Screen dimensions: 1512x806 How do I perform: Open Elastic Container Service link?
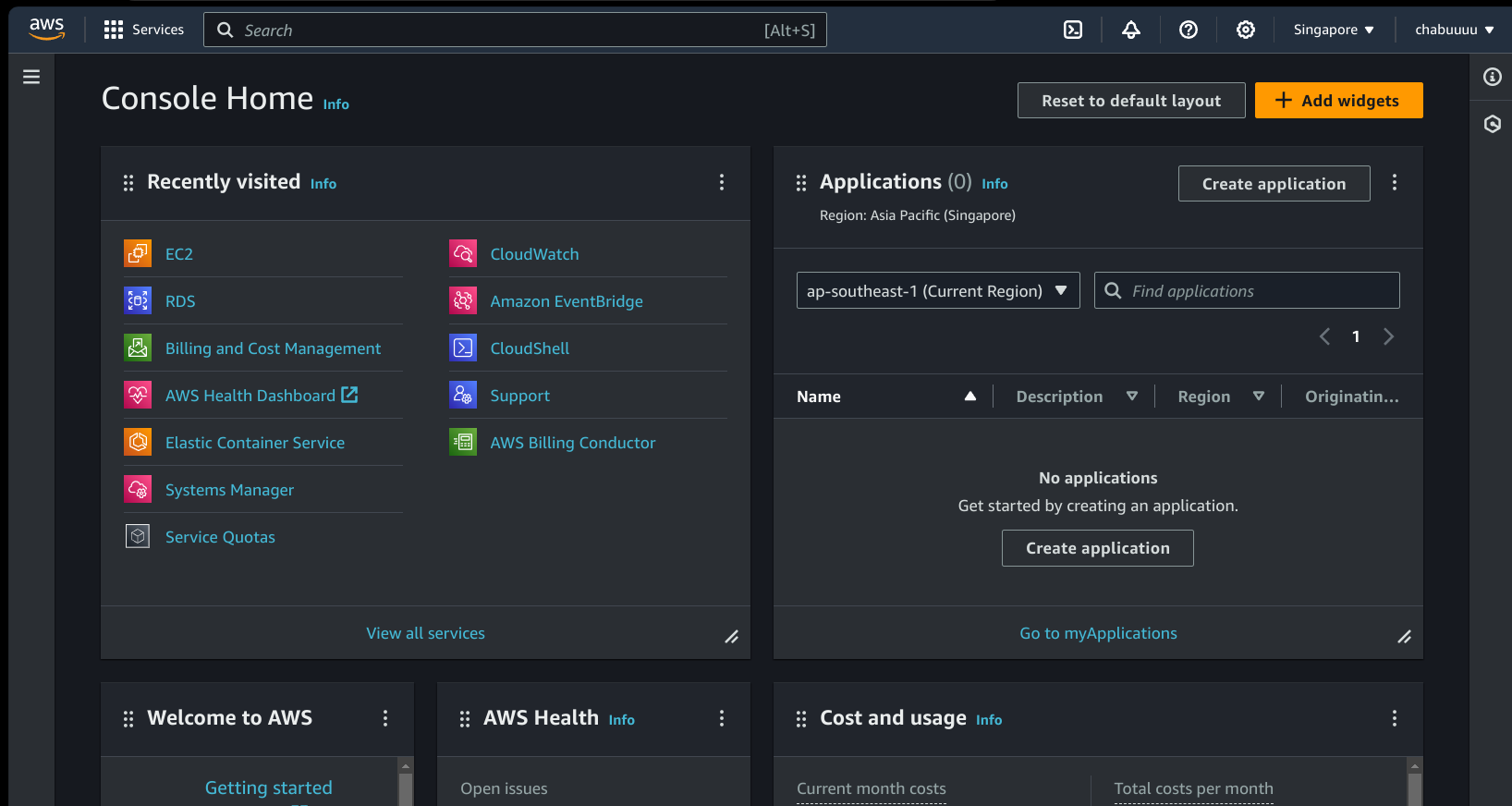[x=255, y=443]
